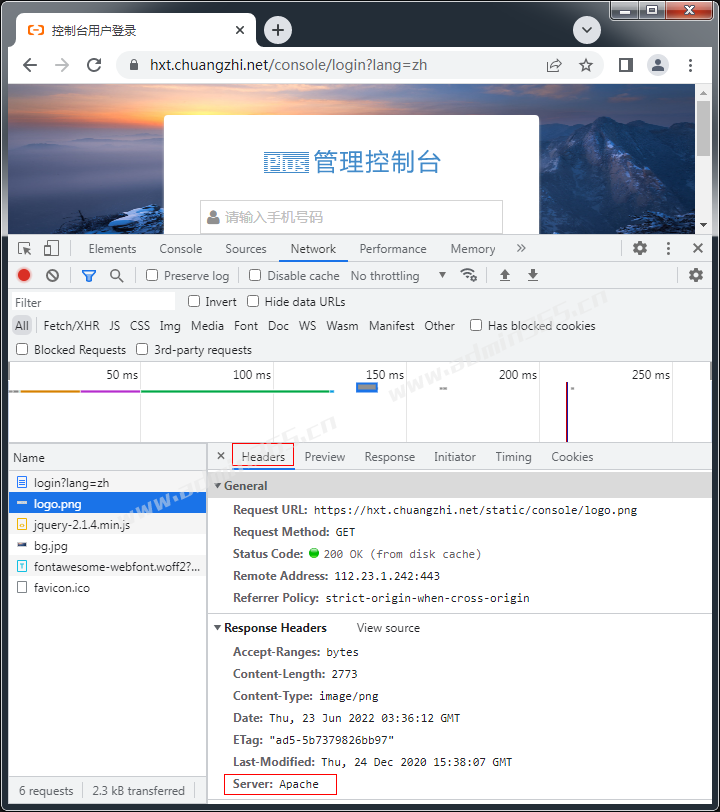Tick the Hide data URLs checkbox

pyautogui.click(x=253, y=301)
